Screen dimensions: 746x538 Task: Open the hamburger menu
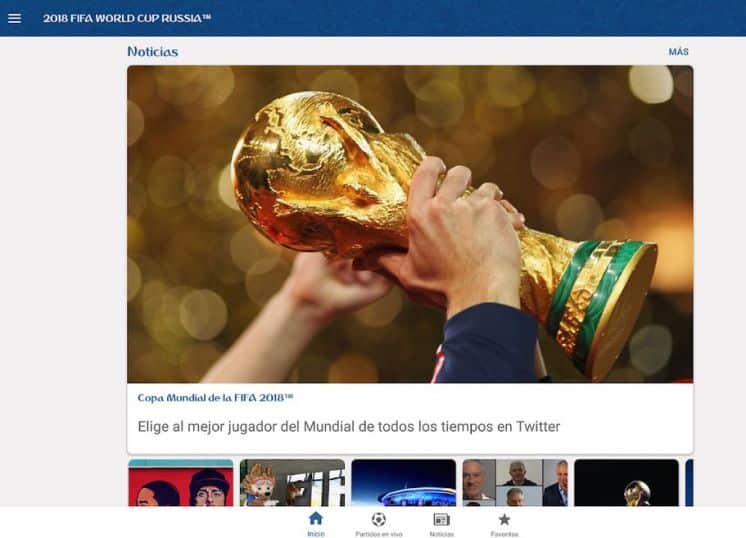point(14,18)
